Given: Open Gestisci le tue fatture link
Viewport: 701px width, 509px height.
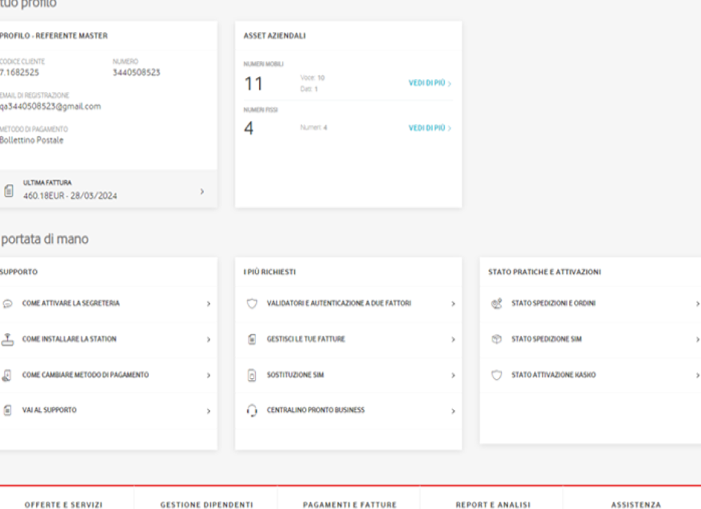Looking at the screenshot, I should click(306, 339).
